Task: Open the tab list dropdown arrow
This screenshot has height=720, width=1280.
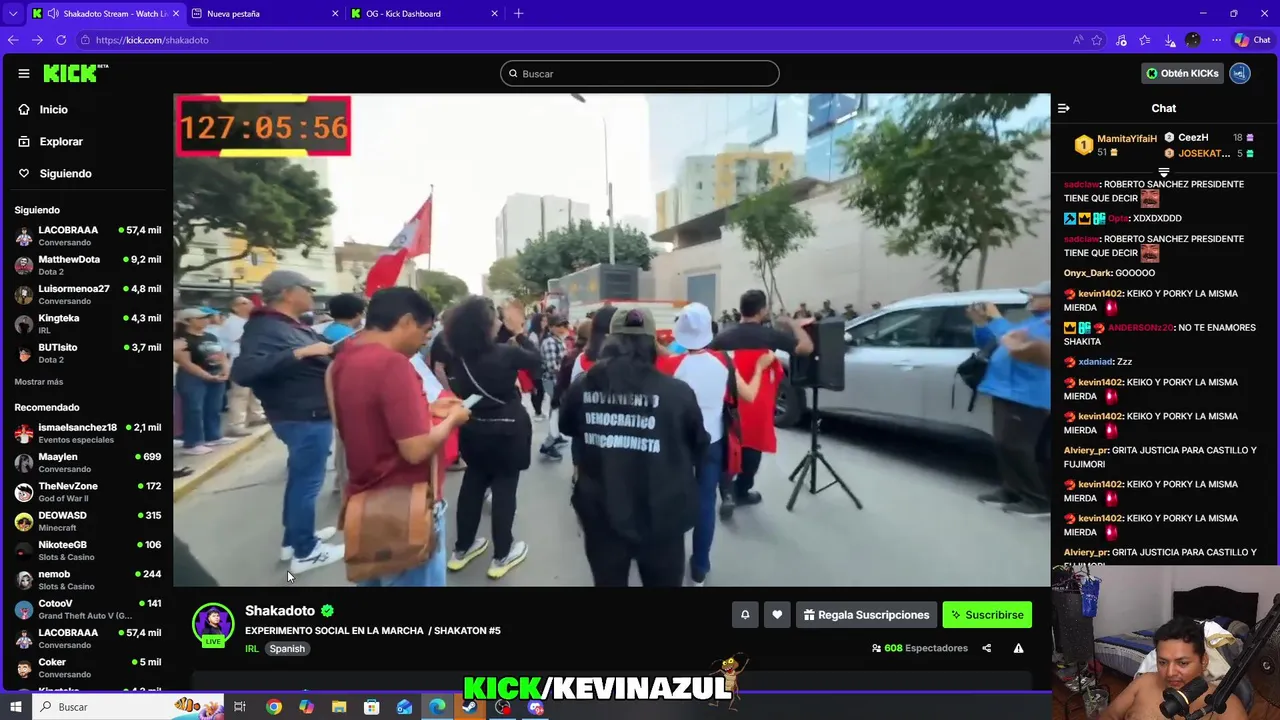Action: pos(12,14)
